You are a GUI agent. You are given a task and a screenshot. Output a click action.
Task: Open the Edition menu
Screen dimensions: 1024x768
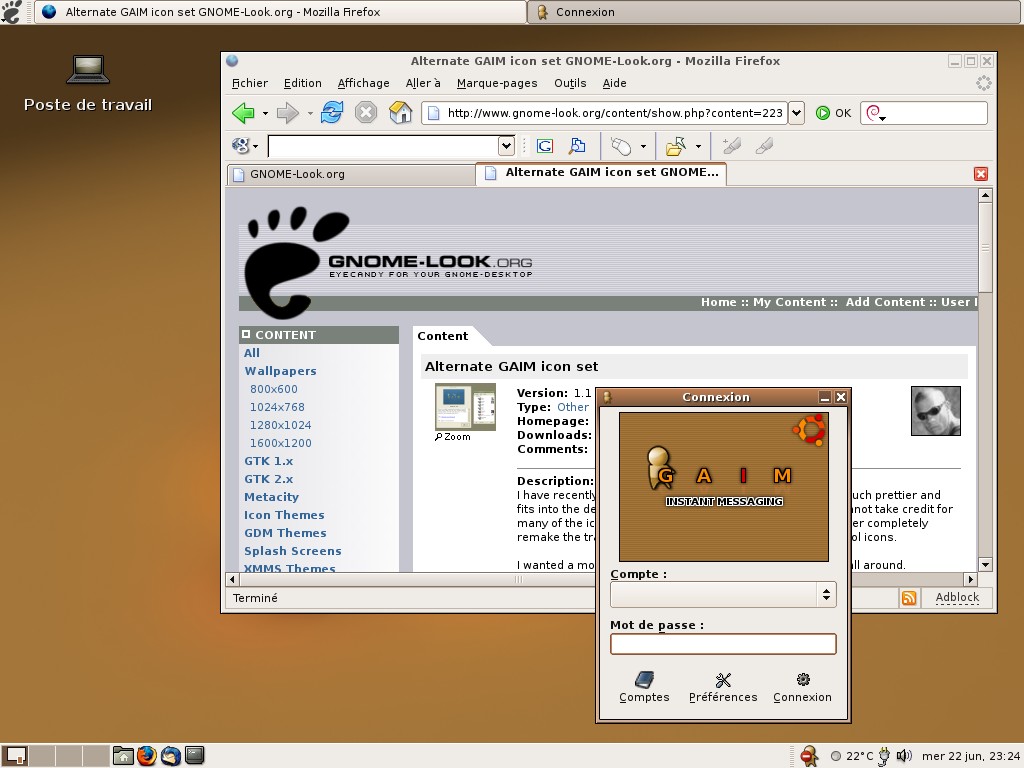302,83
